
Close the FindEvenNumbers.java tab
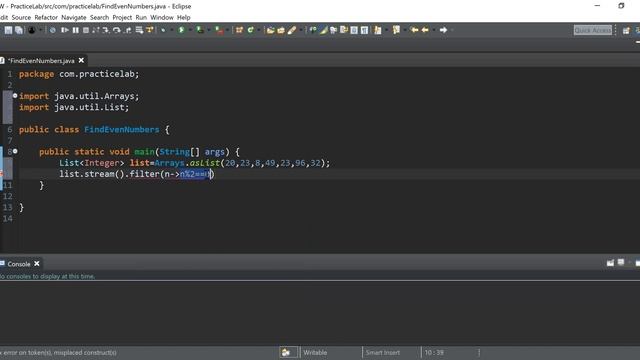click(81, 60)
